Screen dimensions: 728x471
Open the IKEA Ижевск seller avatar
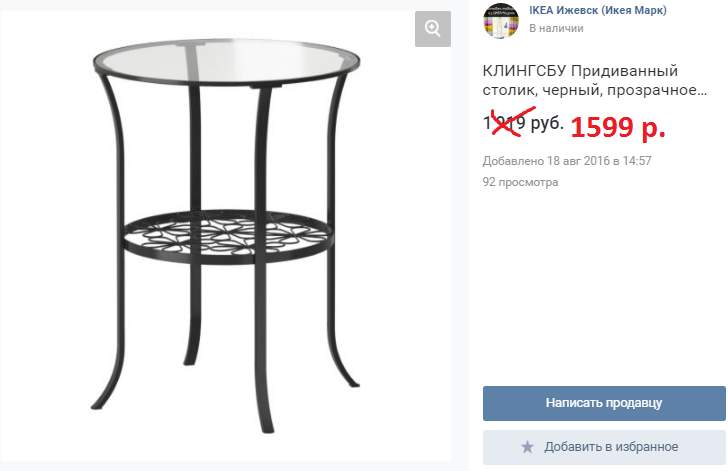501,20
